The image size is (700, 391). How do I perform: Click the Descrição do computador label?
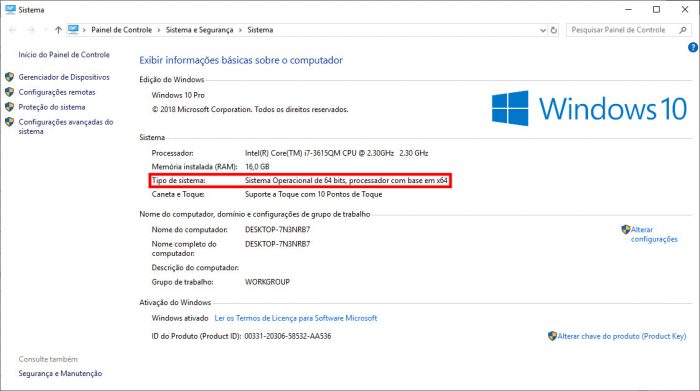tap(195, 268)
